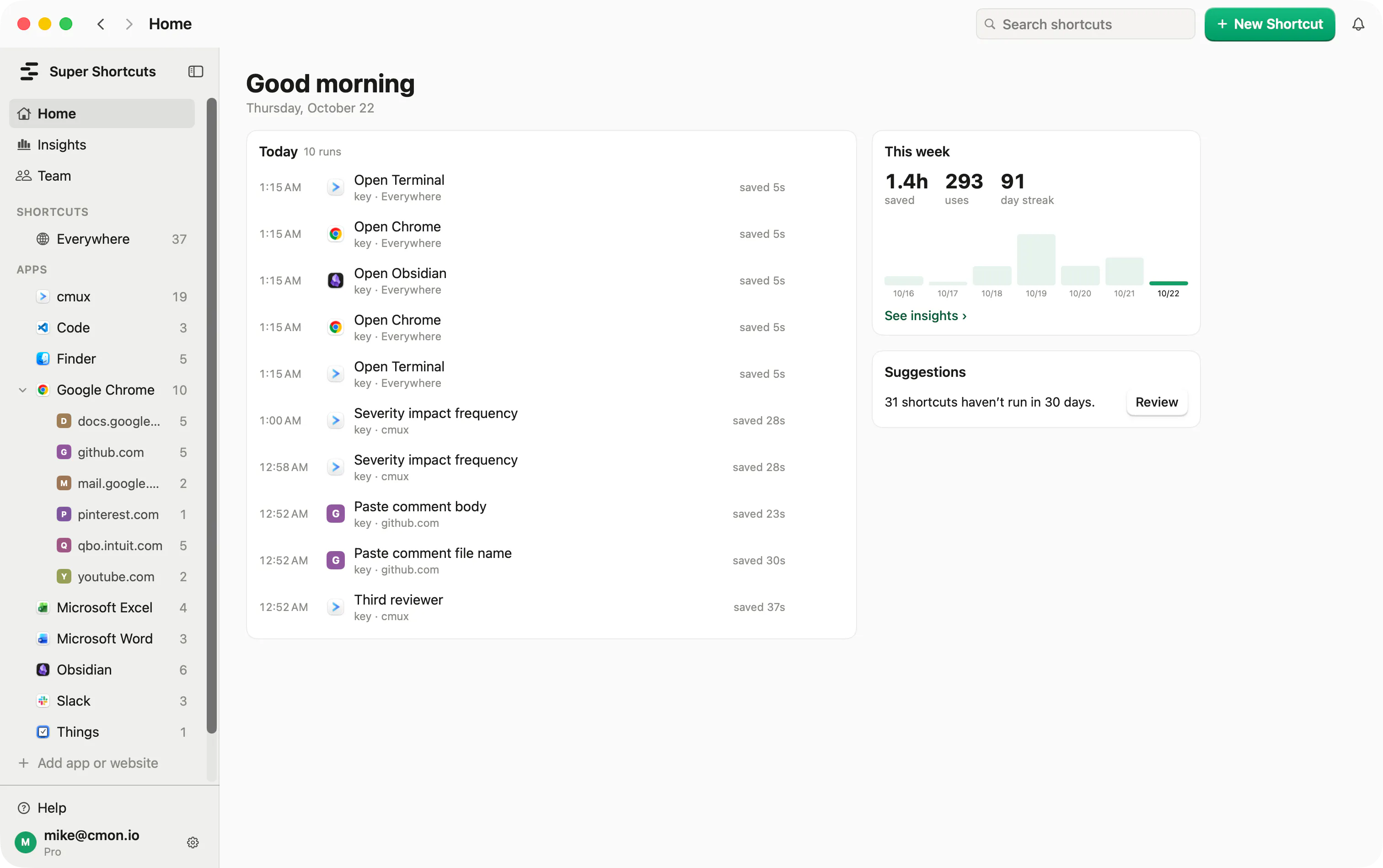Click the Slack icon in the sidebar
The image size is (1383, 868).
coord(43,701)
